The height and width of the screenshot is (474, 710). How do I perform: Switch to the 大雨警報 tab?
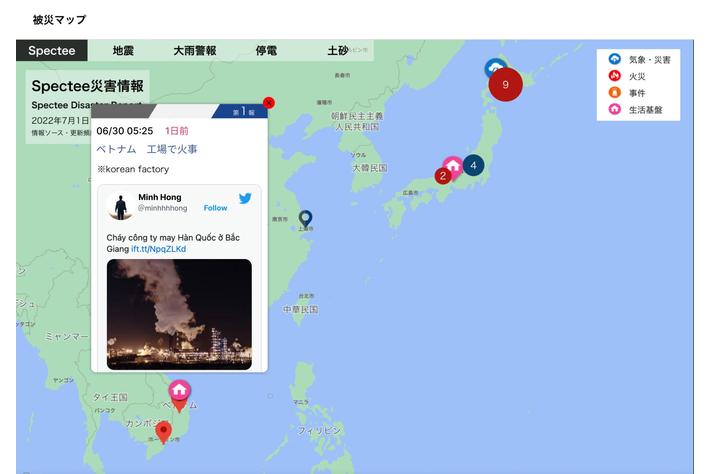(195, 50)
